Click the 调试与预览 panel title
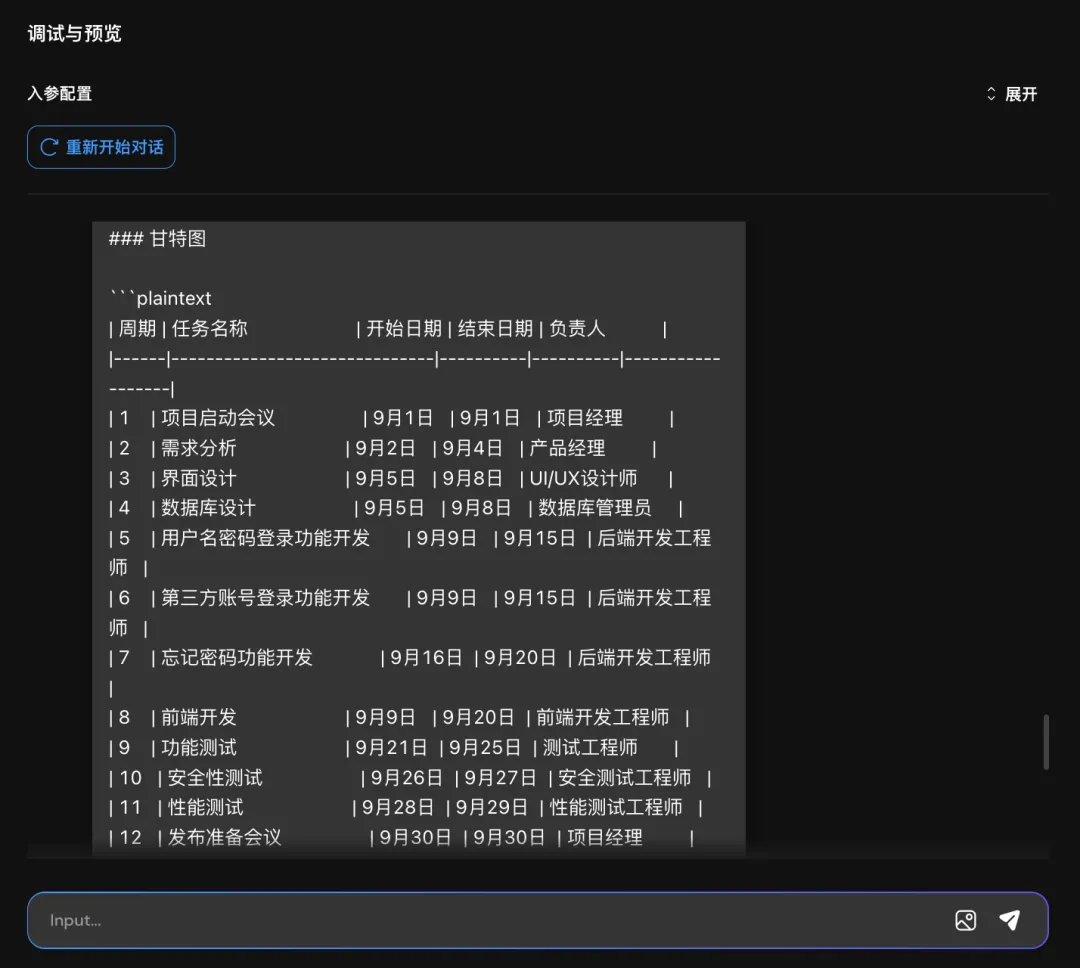This screenshot has height=968, width=1080. coord(74,34)
